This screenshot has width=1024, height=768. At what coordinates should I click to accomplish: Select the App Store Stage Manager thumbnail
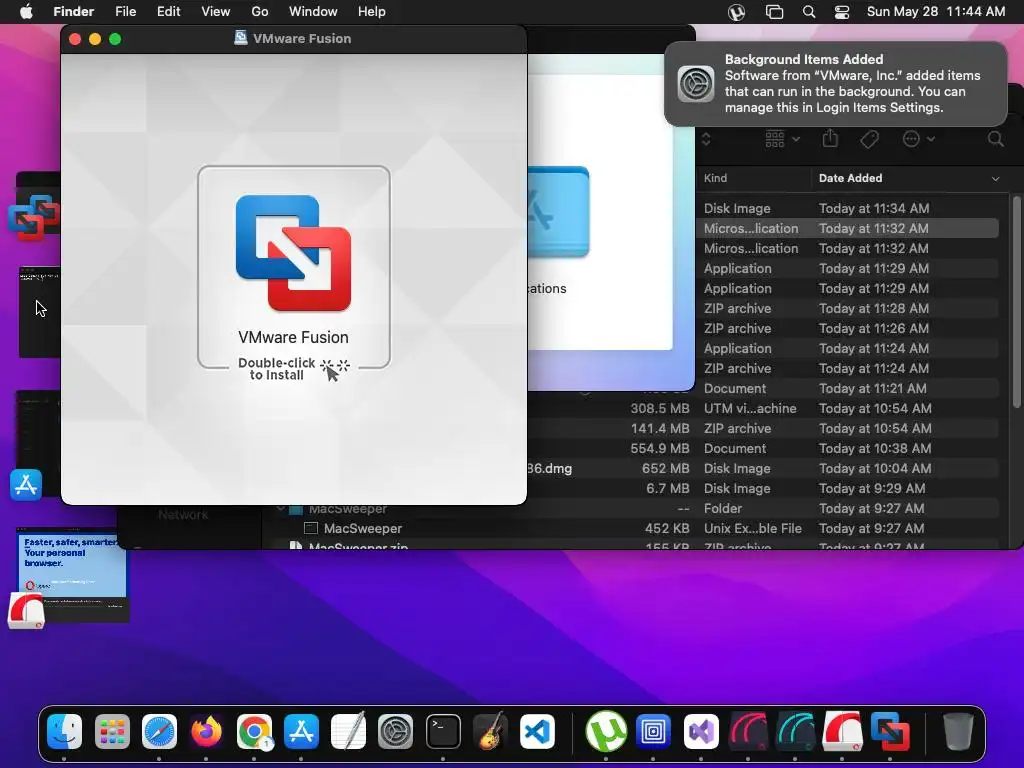pyautogui.click(x=36, y=445)
